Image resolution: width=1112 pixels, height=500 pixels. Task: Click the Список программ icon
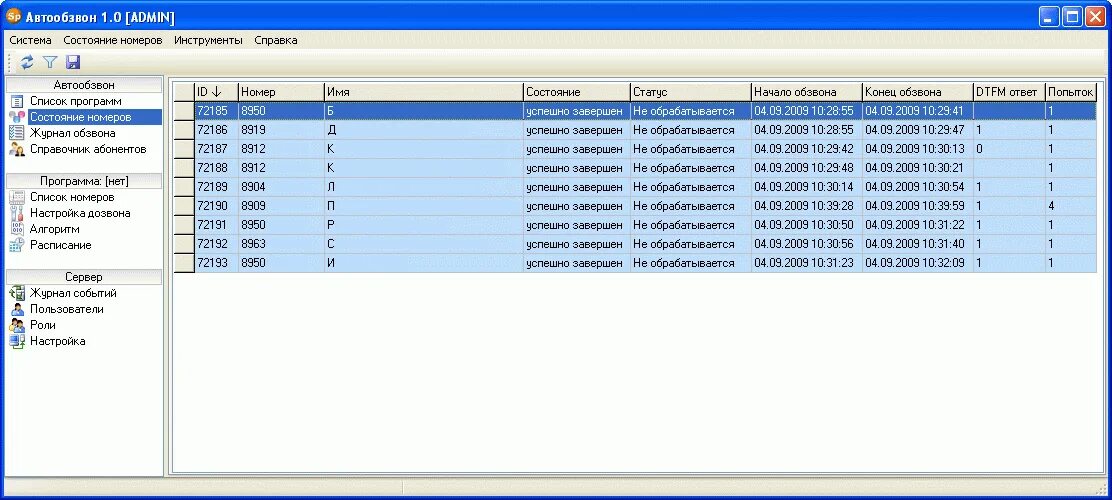pyautogui.click(x=17, y=101)
